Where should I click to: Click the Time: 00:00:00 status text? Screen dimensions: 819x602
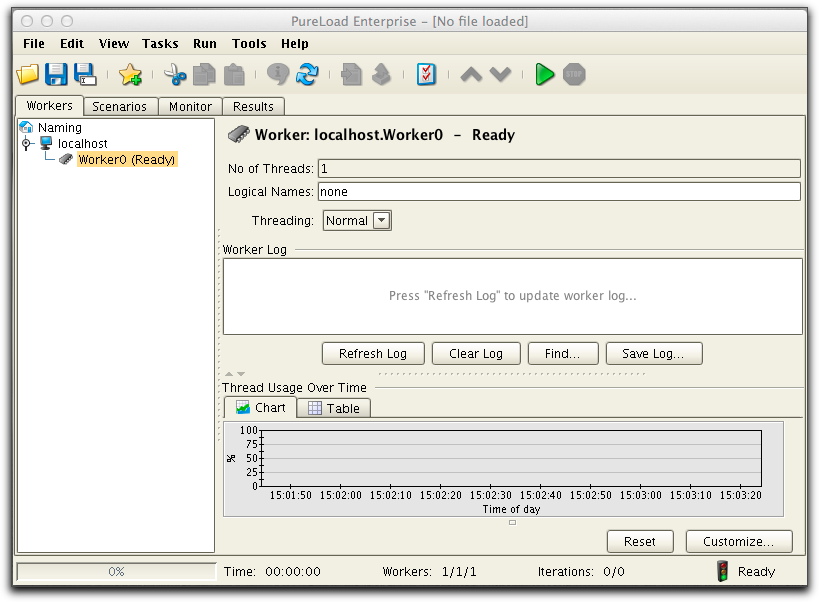272,571
